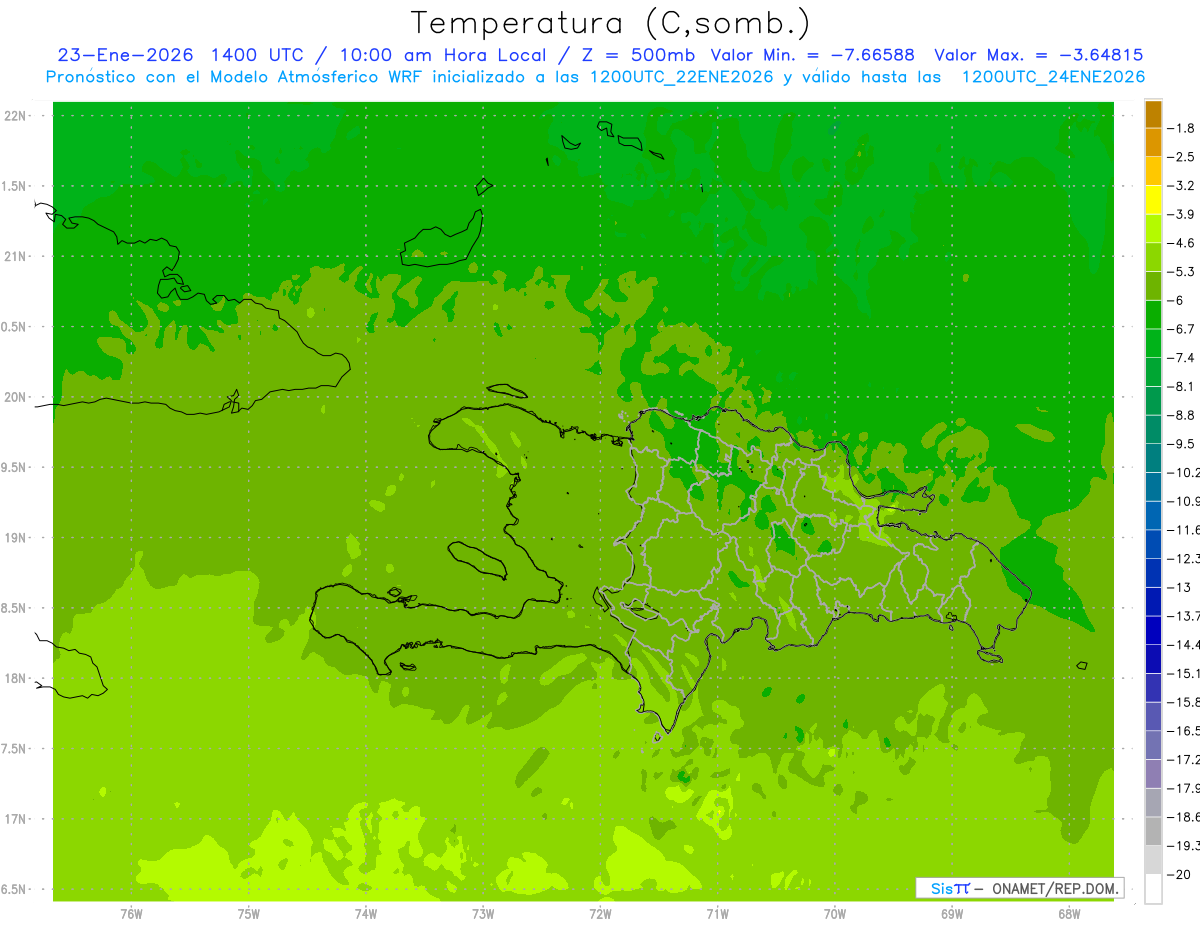
Task: Select the date text '23-Ene-2026'
Action: (126, 55)
